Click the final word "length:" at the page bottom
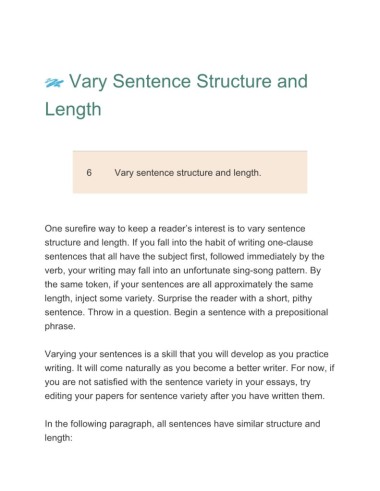 click(x=58, y=438)
